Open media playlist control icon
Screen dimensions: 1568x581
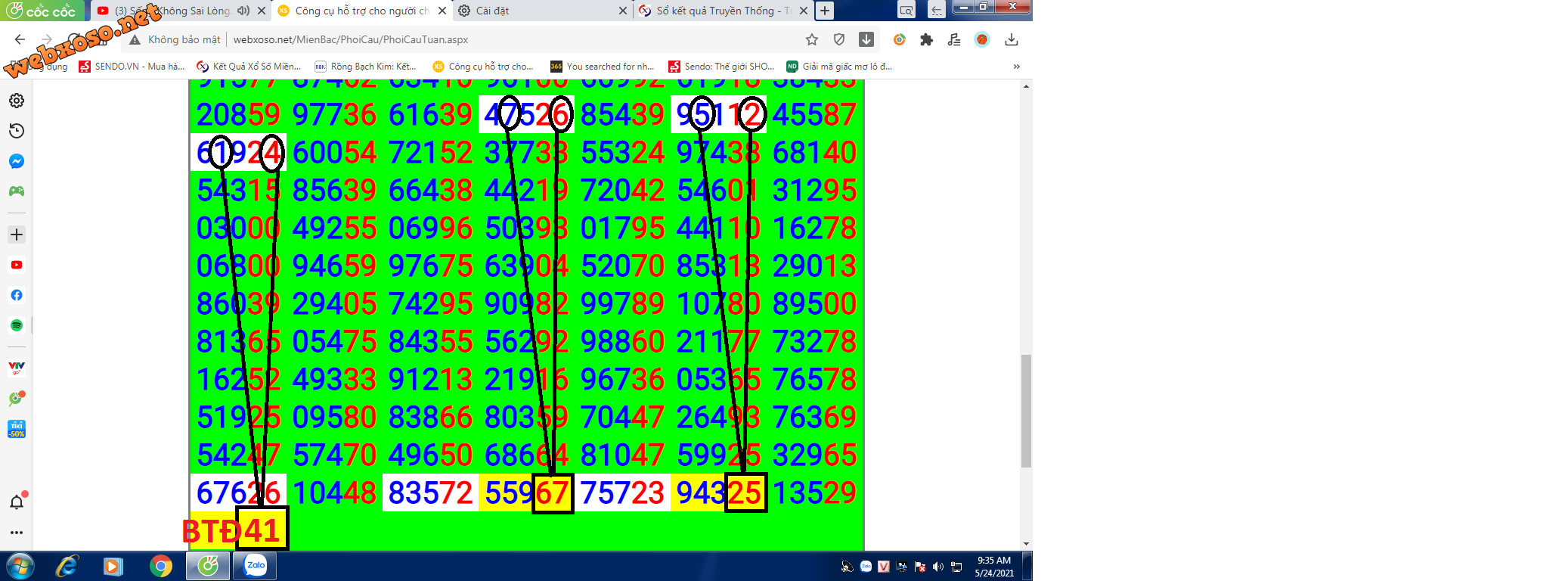pos(954,39)
